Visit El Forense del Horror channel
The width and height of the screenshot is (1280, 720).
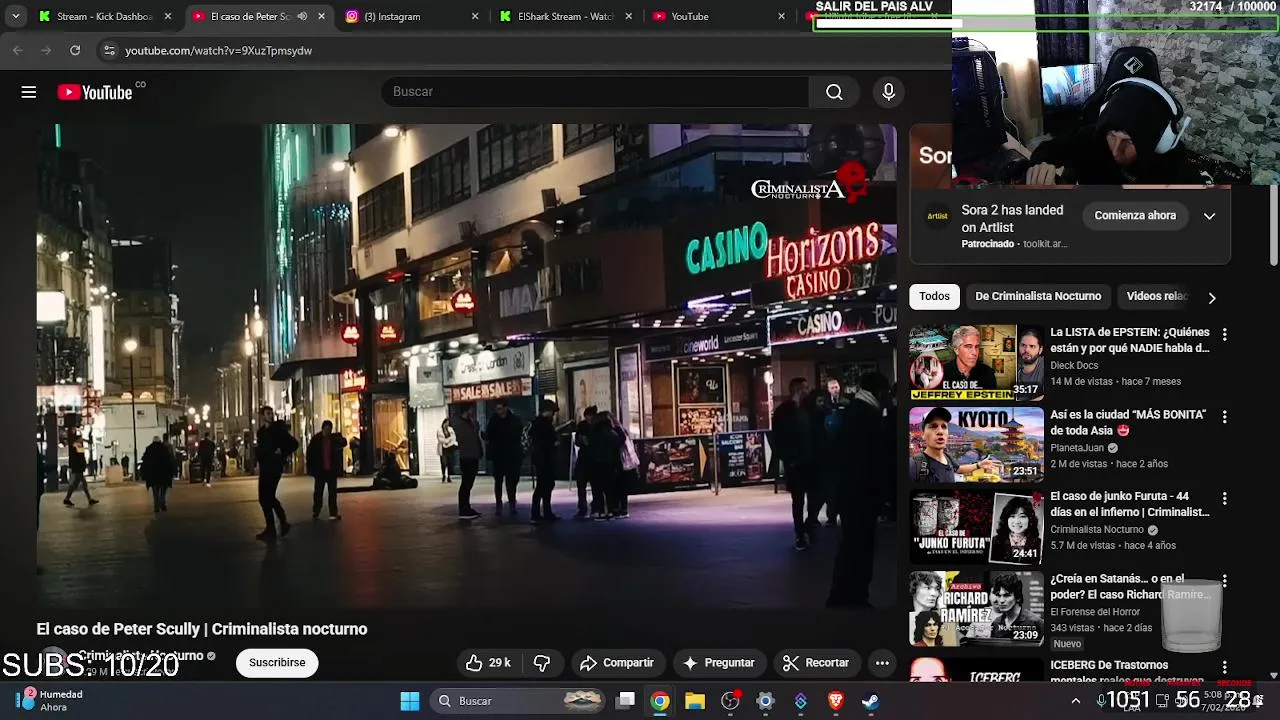(1095, 612)
